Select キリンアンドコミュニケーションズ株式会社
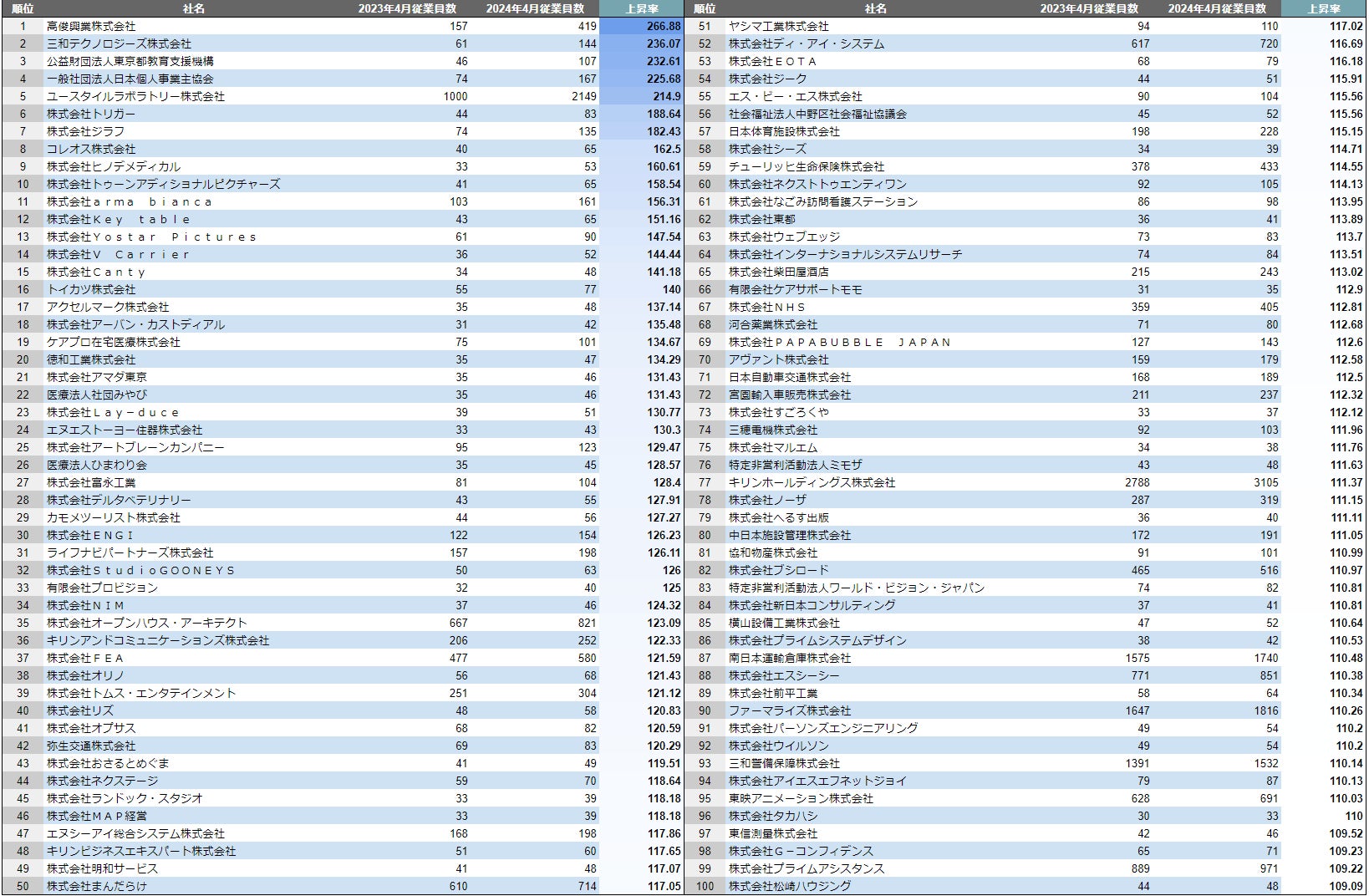 tap(158, 640)
